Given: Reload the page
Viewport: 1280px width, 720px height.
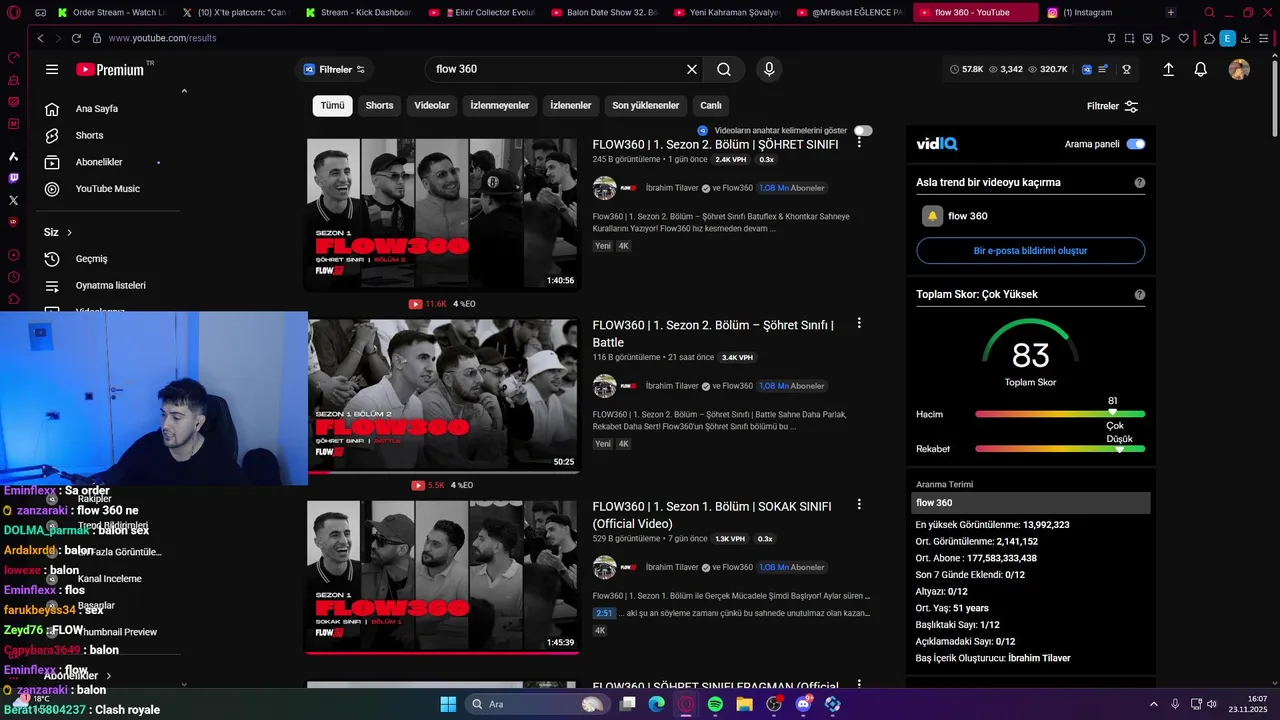Looking at the screenshot, I should point(76,38).
